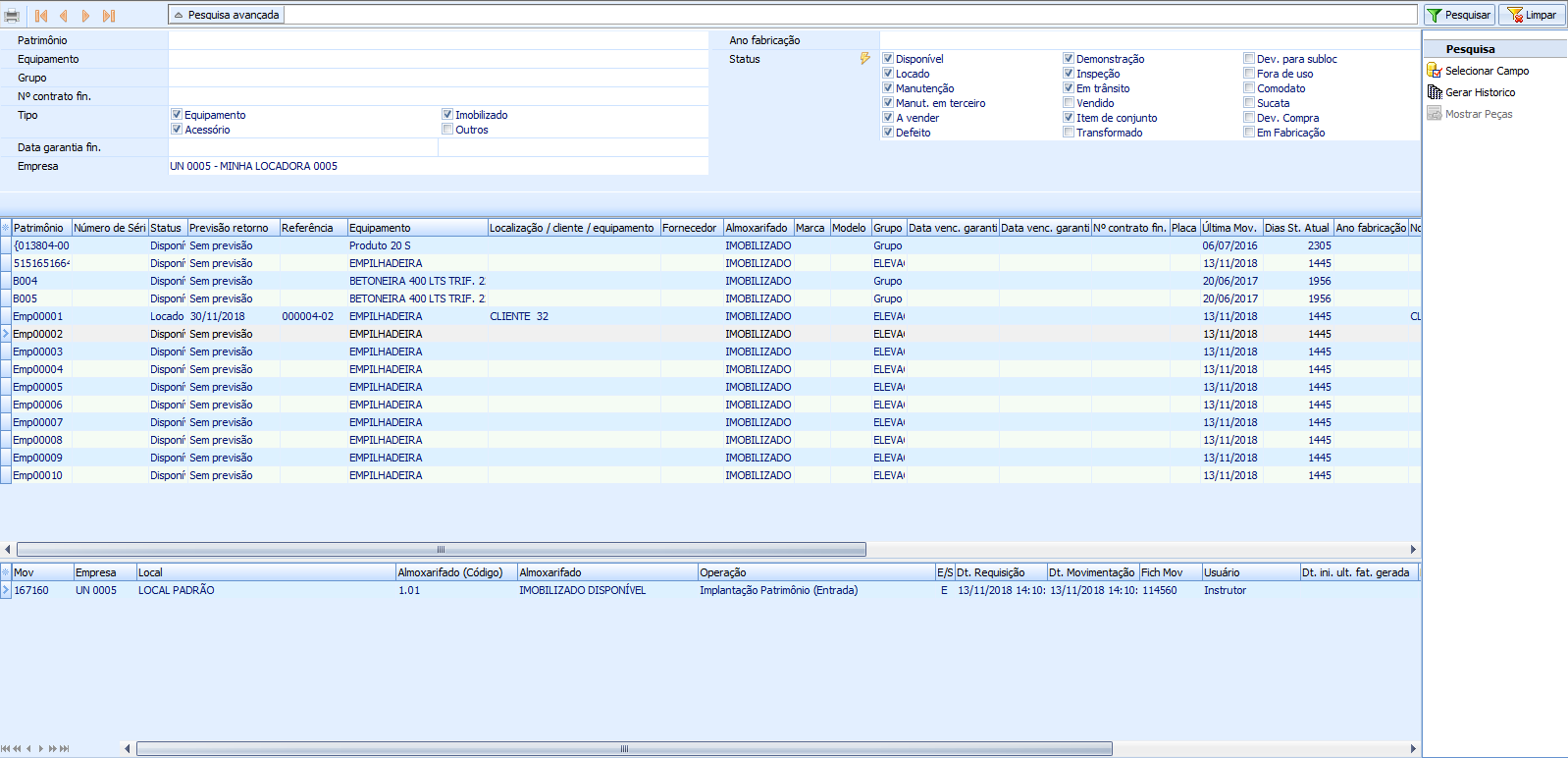Select row Emp00001 in the grid
Image resolution: width=1568 pixels, height=758 pixels.
[710, 316]
